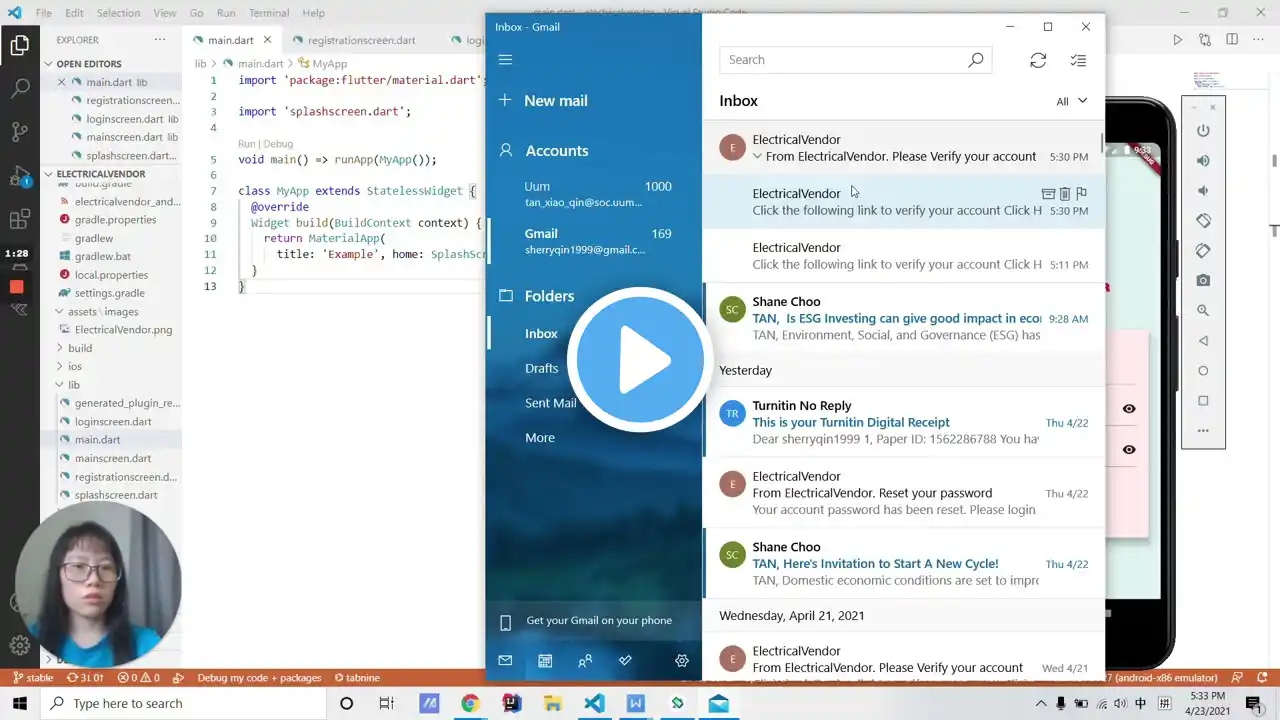
Task: Open Google Chrome from the taskbar
Action: point(470,704)
